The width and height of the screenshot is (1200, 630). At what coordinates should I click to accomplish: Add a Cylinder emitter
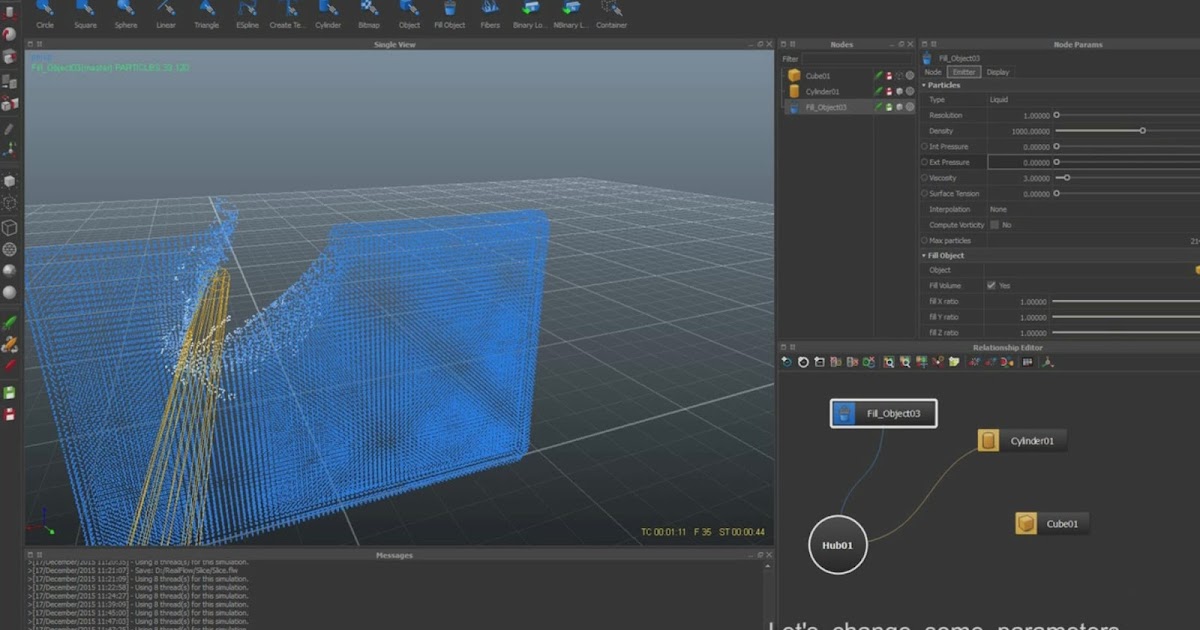click(328, 14)
